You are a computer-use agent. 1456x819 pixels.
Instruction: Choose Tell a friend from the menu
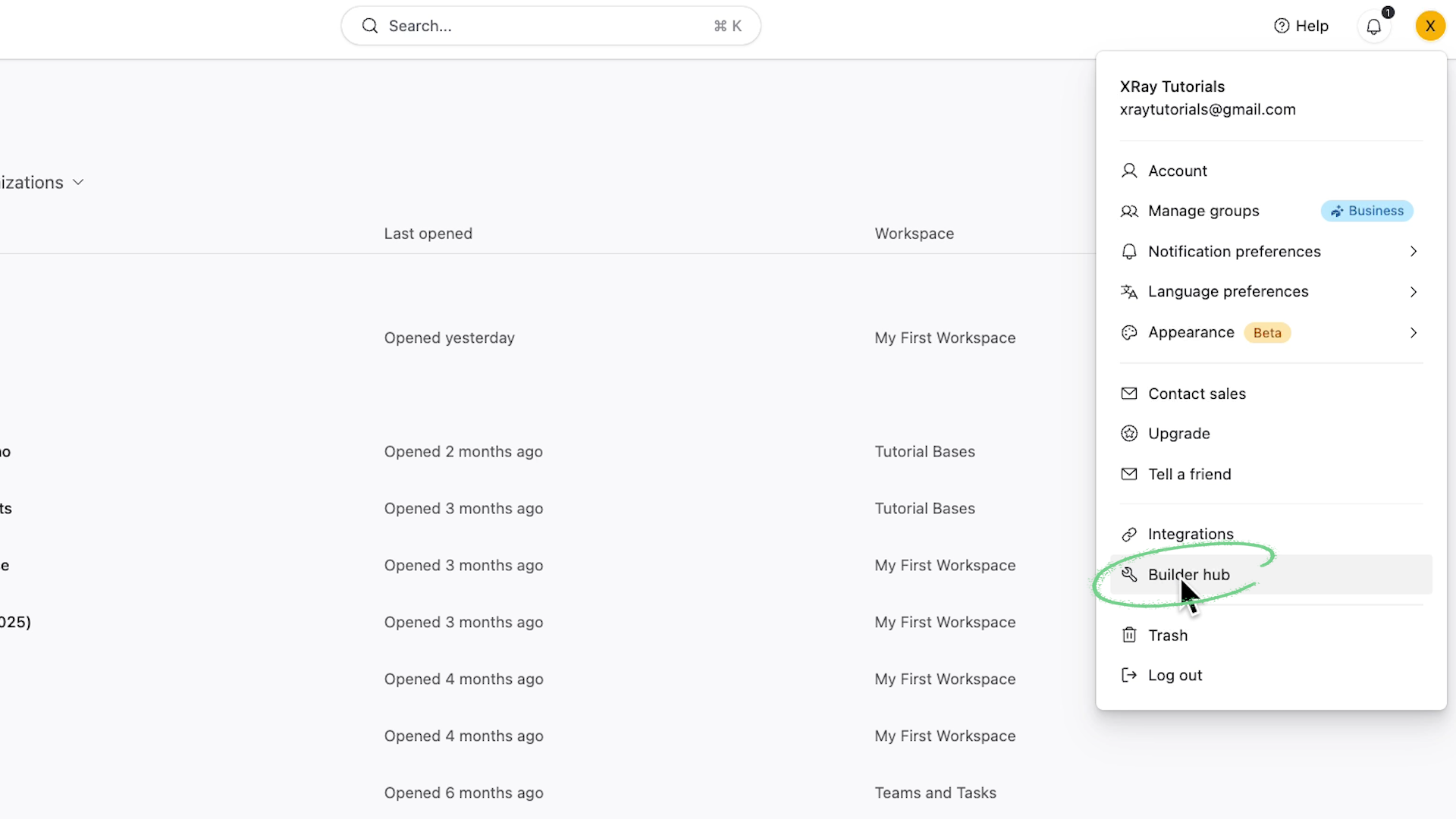click(x=1190, y=474)
